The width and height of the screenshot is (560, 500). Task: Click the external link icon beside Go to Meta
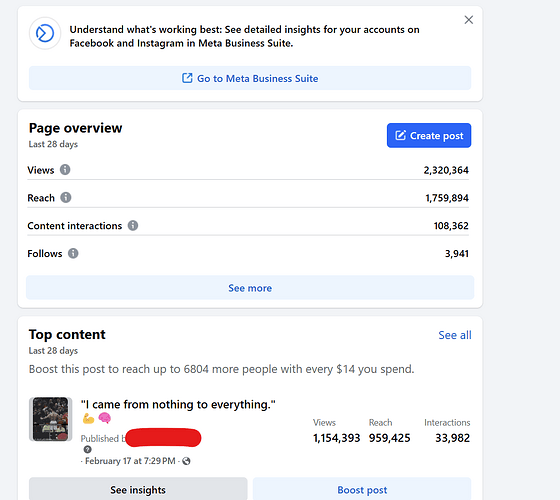[x=187, y=78]
